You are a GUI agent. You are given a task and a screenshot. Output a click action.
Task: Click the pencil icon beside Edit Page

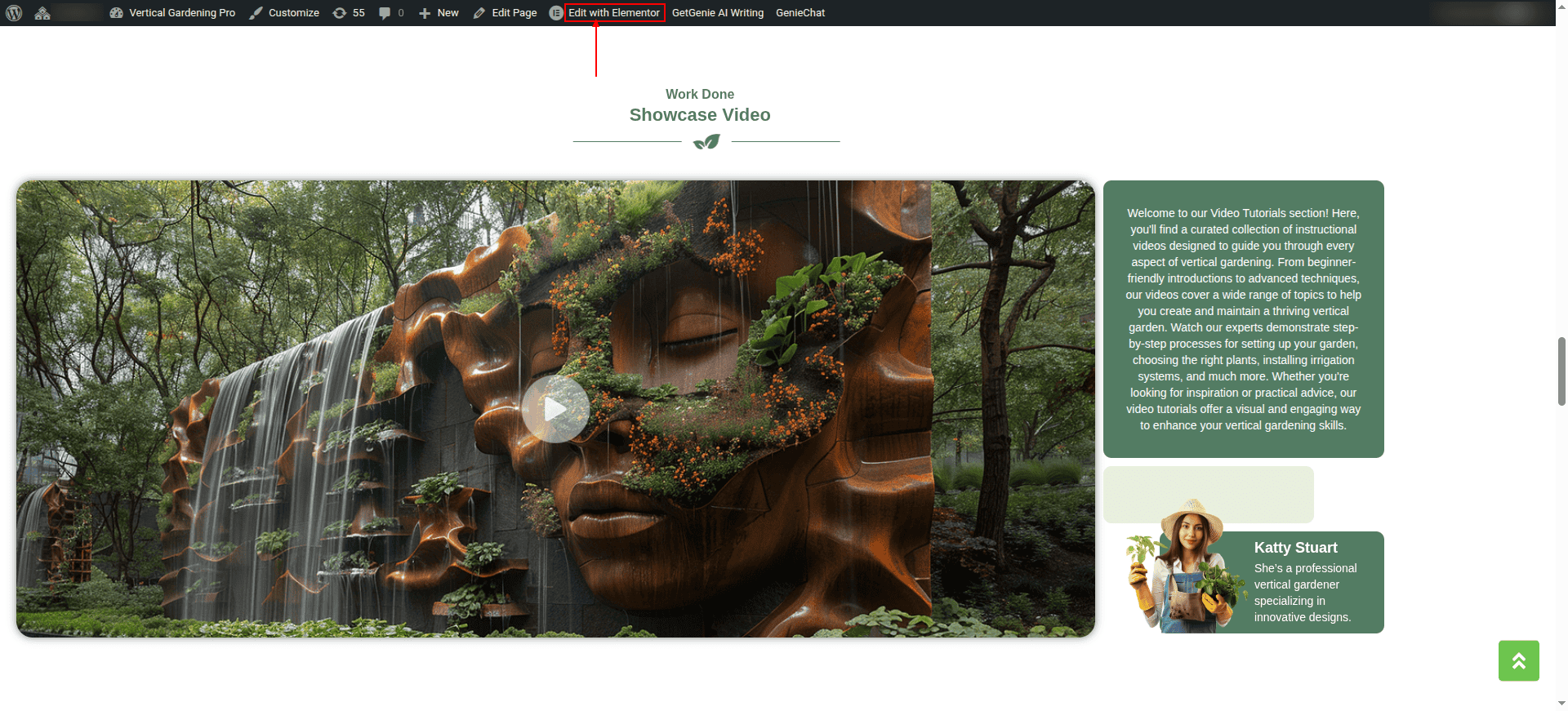click(479, 13)
